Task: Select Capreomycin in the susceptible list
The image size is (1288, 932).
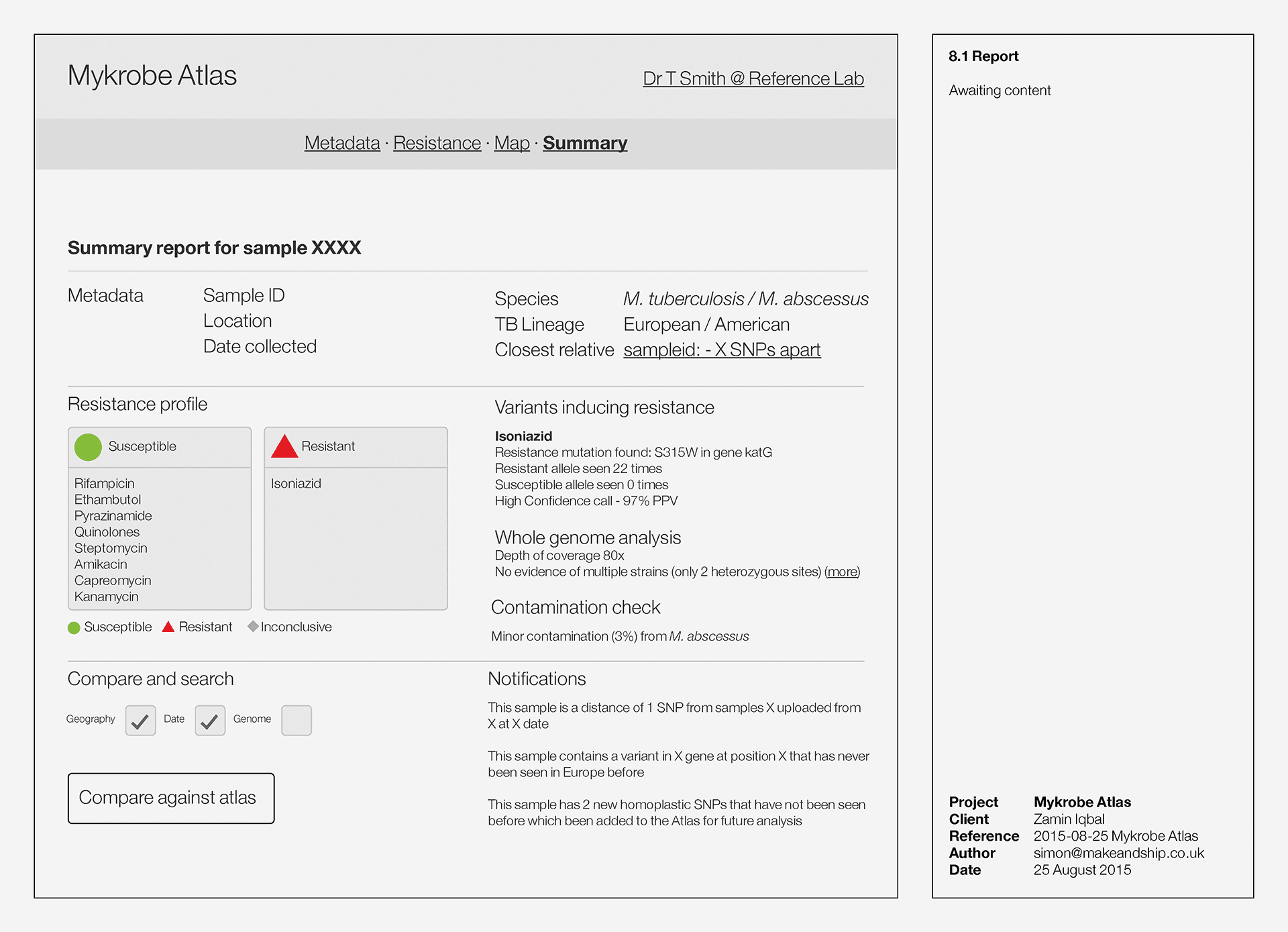Action: click(113, 580)
